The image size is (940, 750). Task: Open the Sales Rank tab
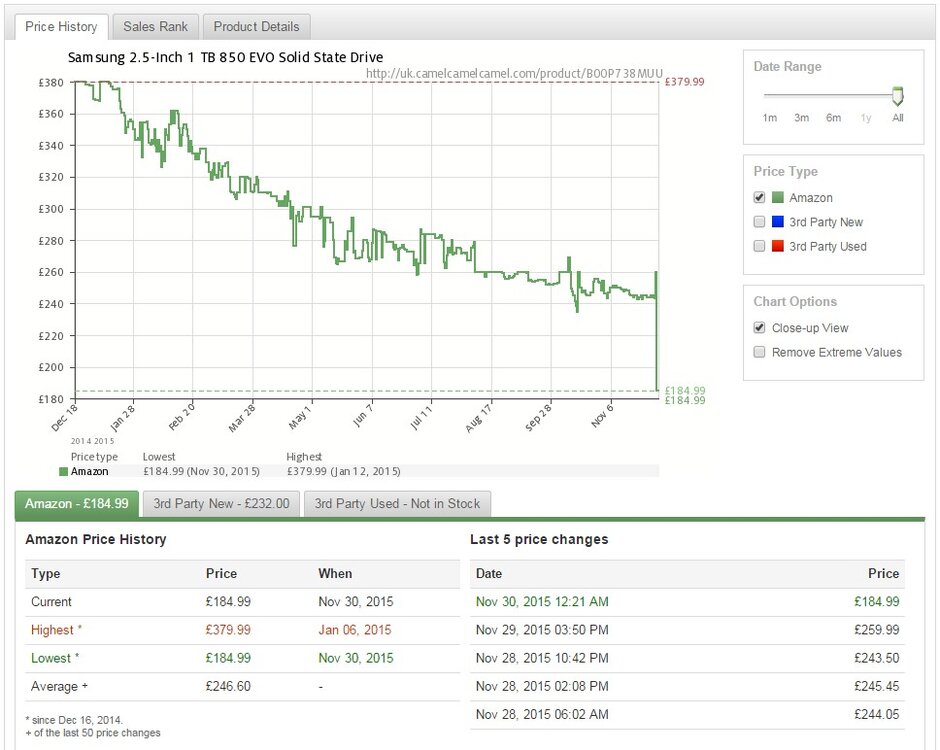(155, 27)
